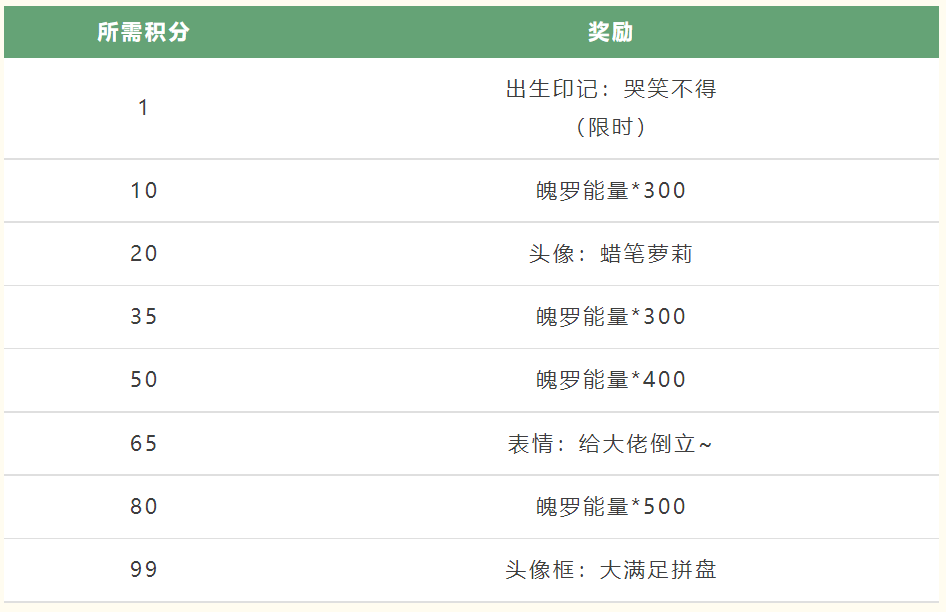The image size is (946, 612).
Task: Click the 所需积分 column header
Action: click(x=143, y=32)
